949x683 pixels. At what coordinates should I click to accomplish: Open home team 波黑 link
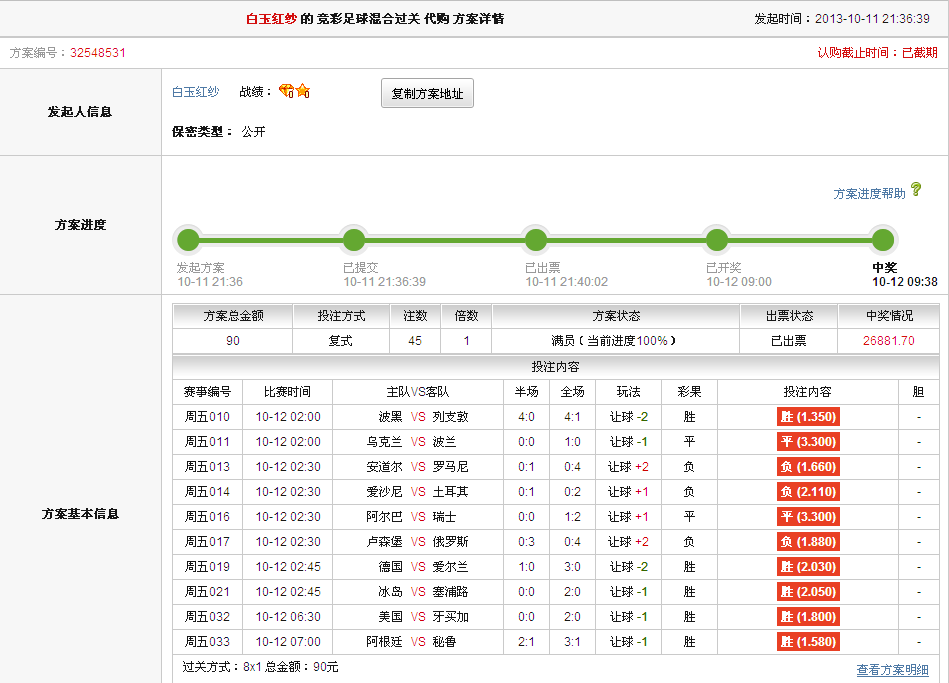point(390,417)
